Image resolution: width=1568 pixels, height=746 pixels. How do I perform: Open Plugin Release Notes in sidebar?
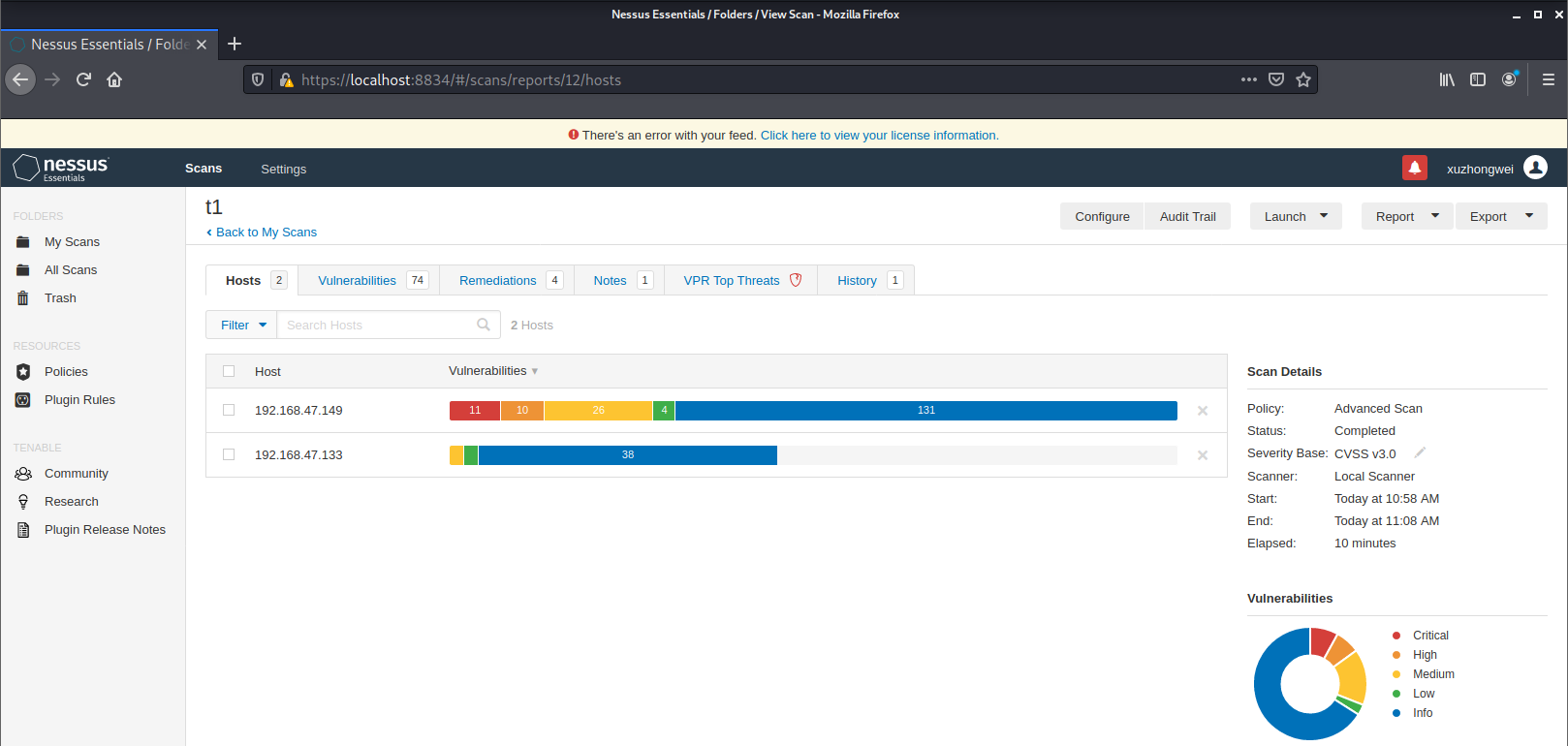coord(105,530)
